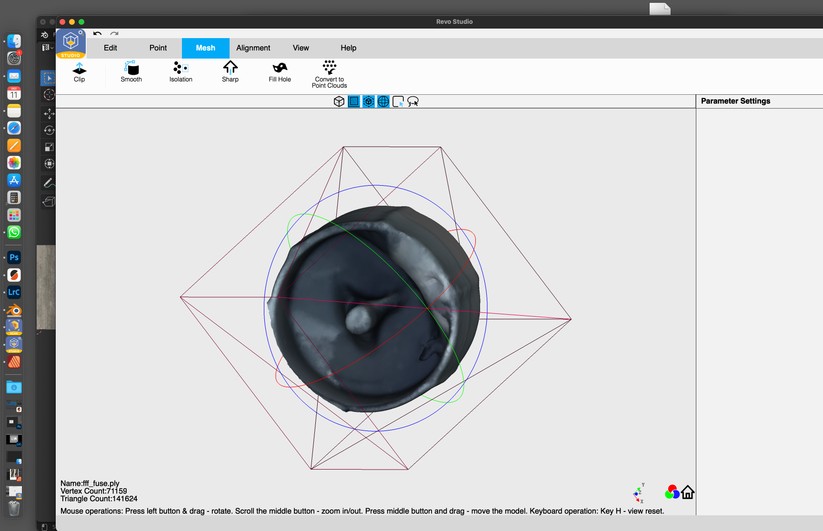
Task: Apply the Smooth tool to the mesh
Action: point(131,69)
